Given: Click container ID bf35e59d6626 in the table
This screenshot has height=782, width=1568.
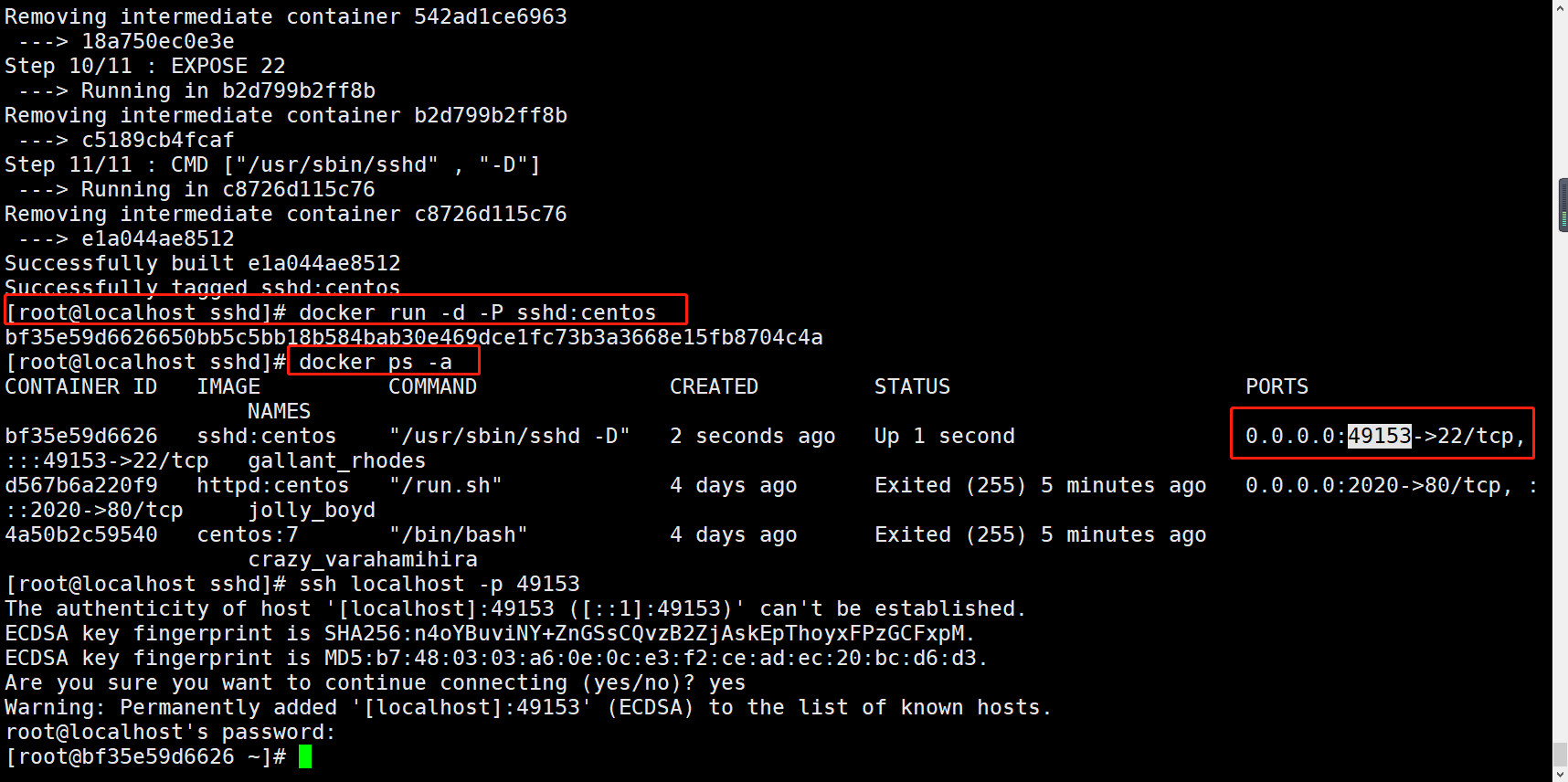Looking at the screenshot, I should (81, 436).
